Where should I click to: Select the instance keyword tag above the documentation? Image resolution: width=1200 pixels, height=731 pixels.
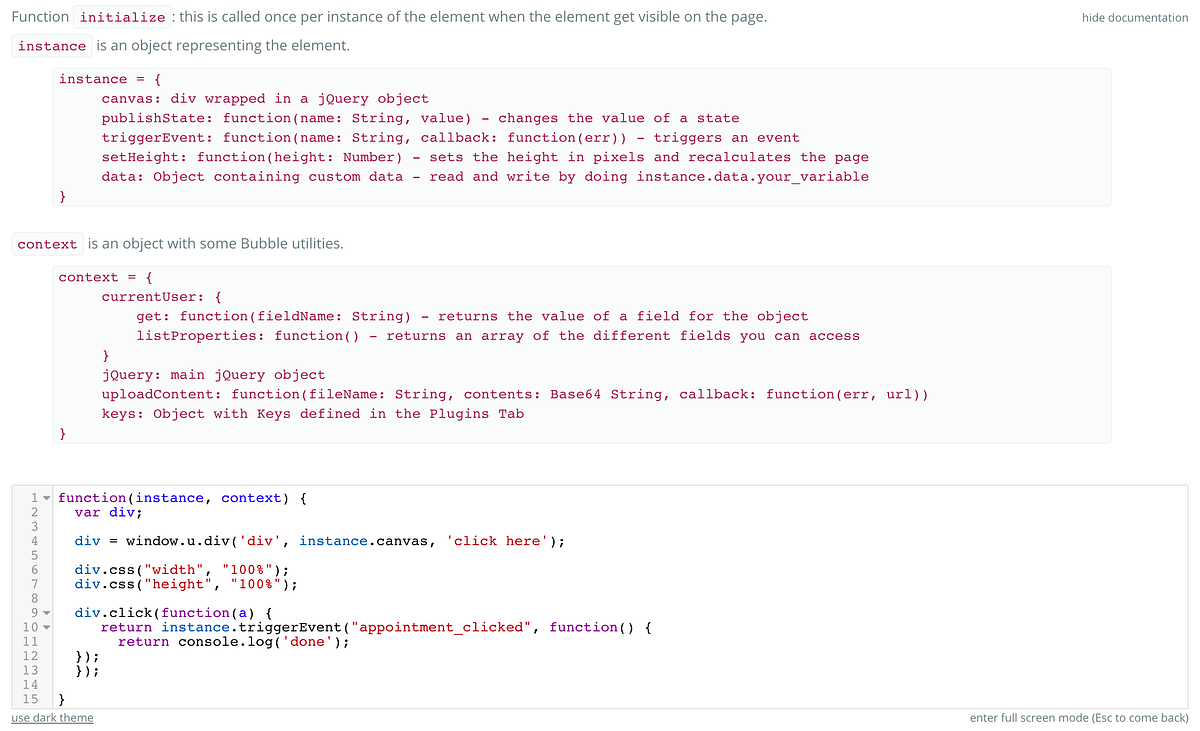[x=51, y=45]
